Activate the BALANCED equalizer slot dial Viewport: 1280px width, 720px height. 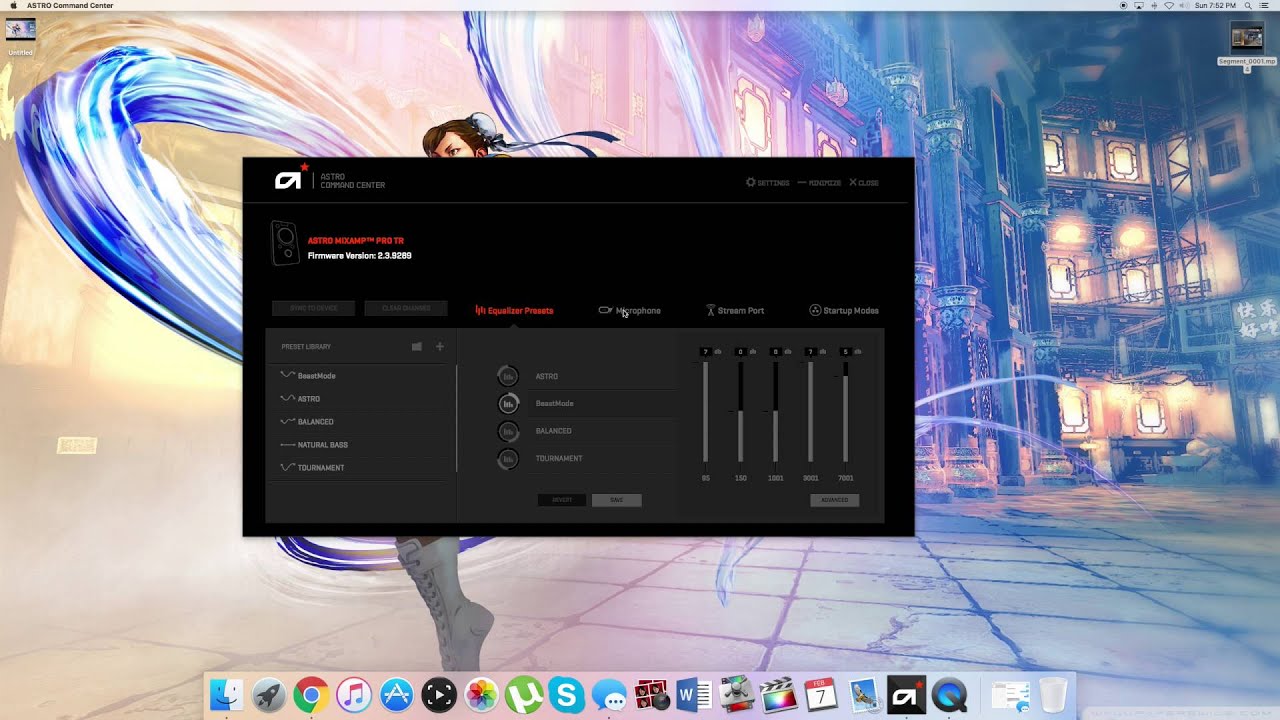(508, 431)
